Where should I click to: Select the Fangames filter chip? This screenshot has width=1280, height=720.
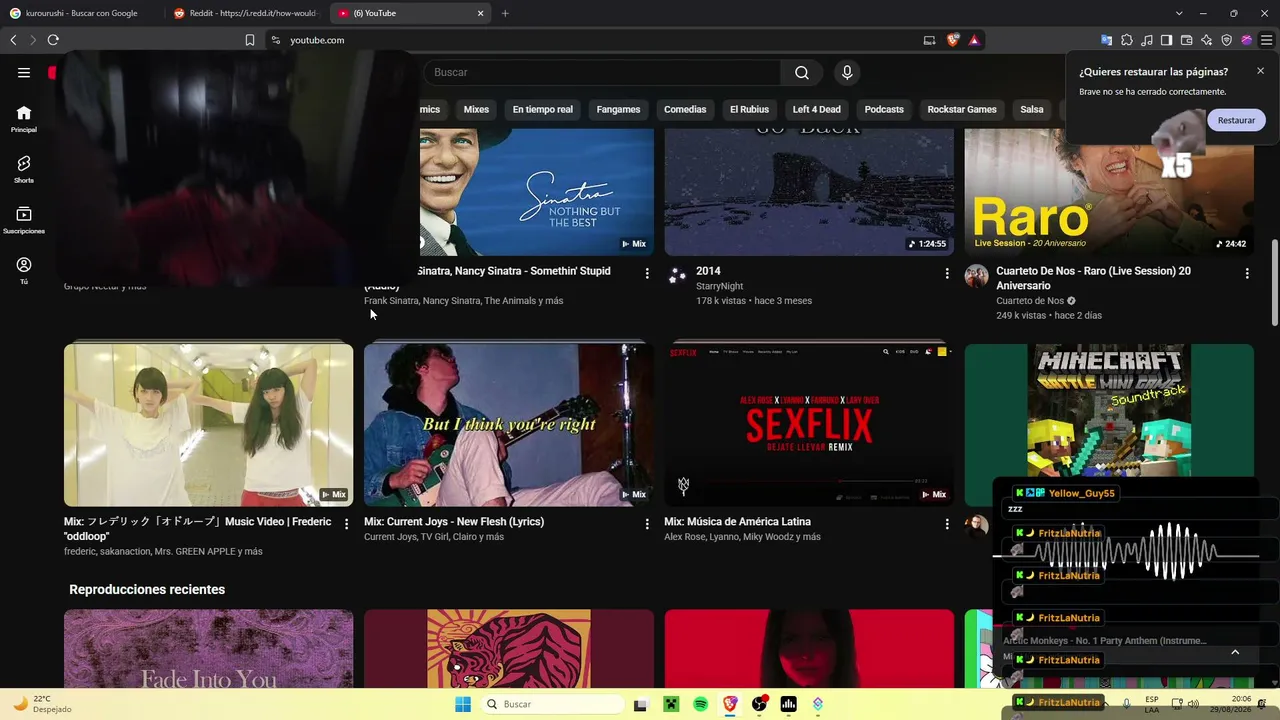tap(618, 109)
